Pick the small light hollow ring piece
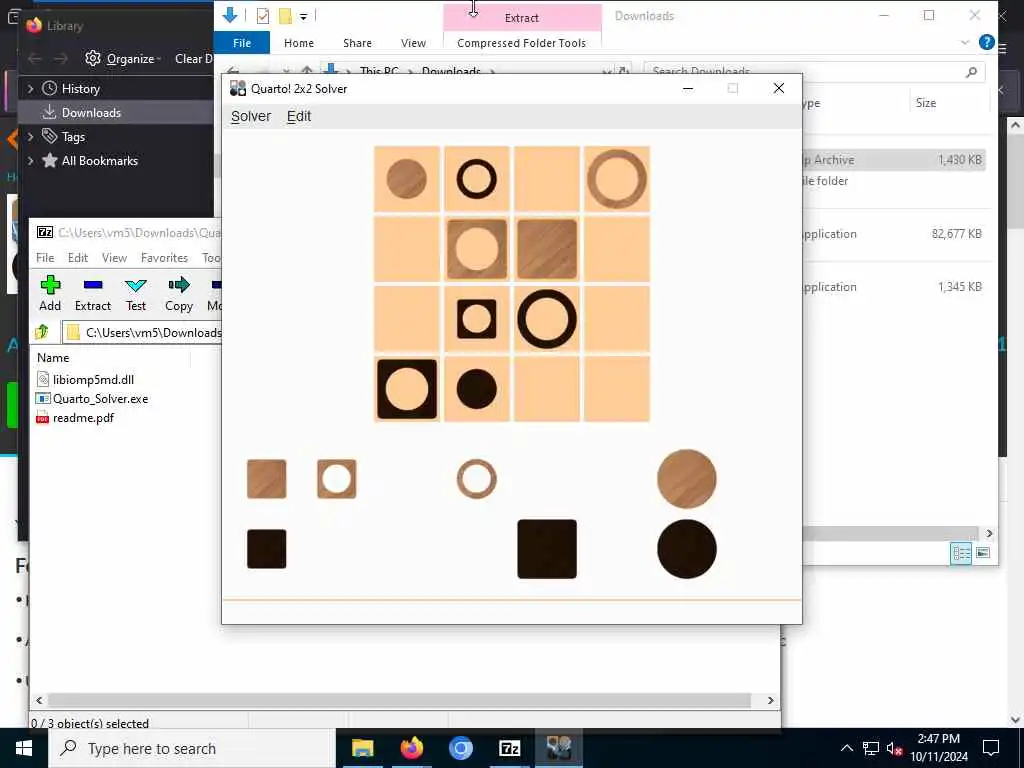Image resolution: width=1024 pixels, height=768 pixels. 477,479
